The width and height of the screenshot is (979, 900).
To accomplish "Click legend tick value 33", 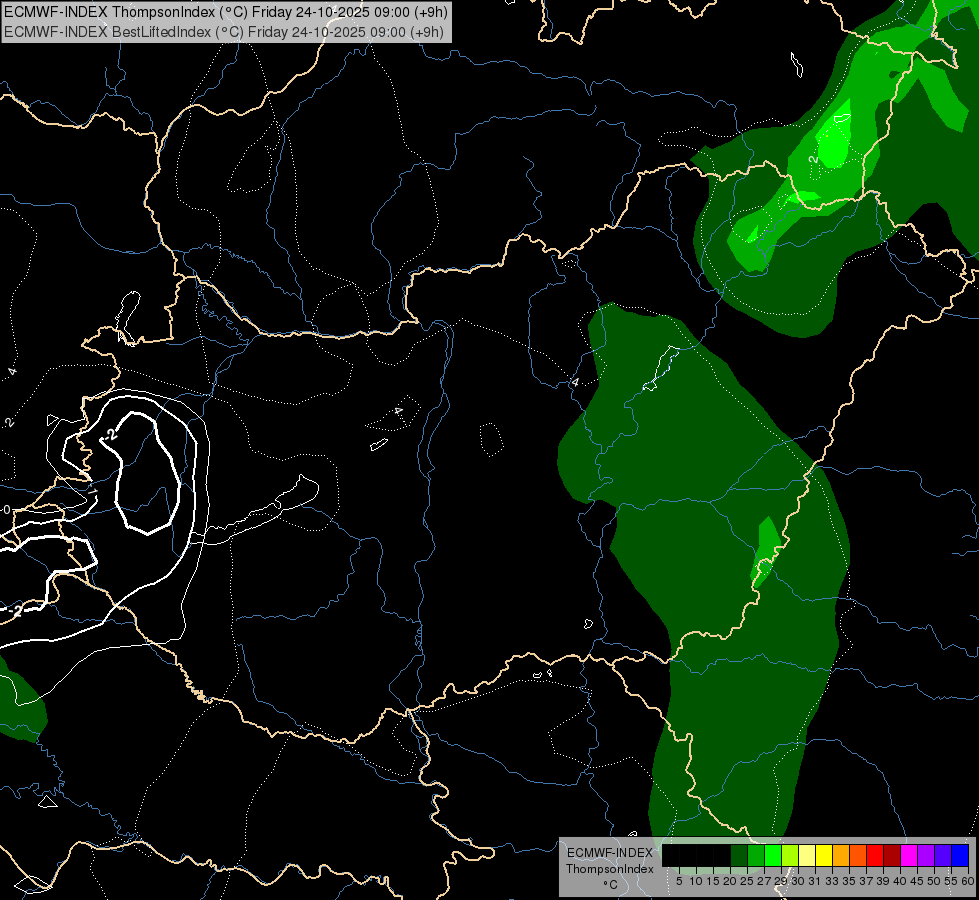I will [x=832, y=881].
